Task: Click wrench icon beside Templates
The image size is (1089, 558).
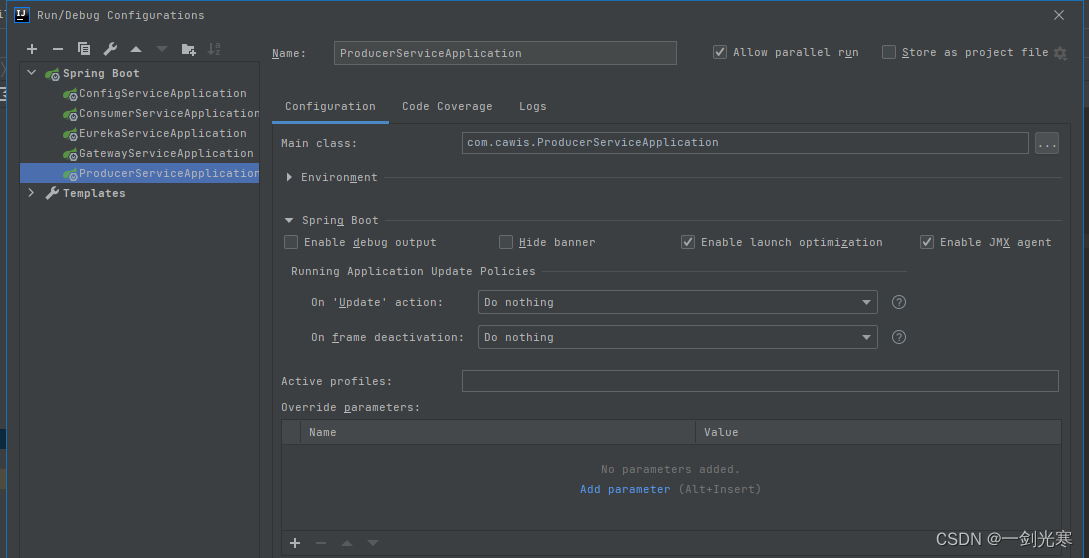Action: coord(52,193)
